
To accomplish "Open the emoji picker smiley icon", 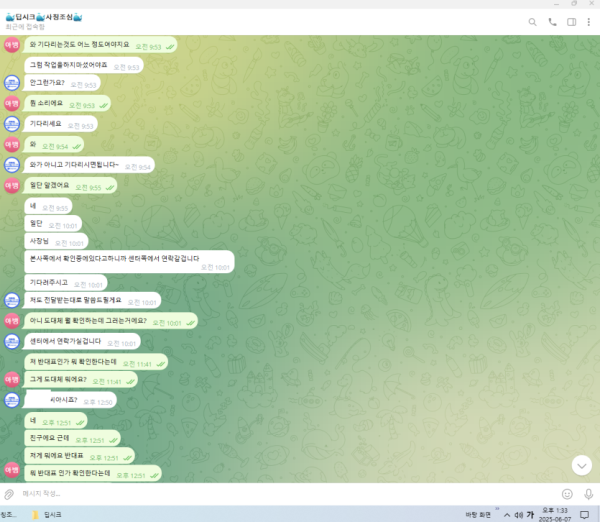I will (x=567, y=494).
